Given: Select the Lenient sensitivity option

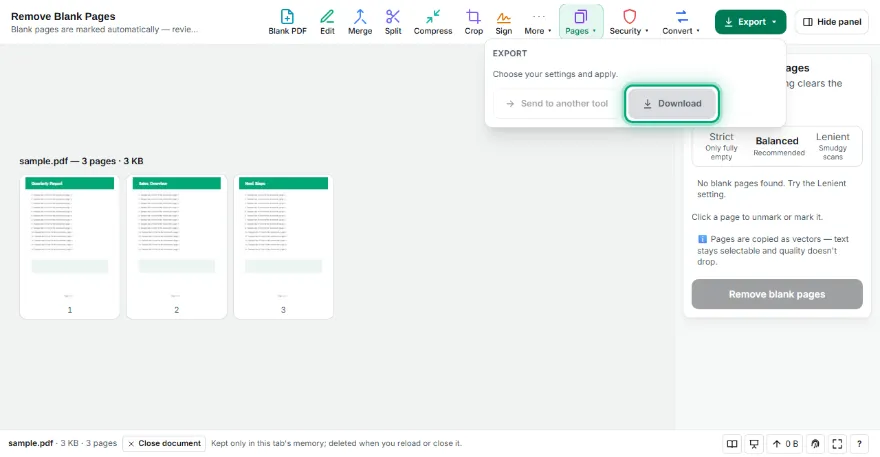Looking at the screenshot, I should [x=832, y=146].
